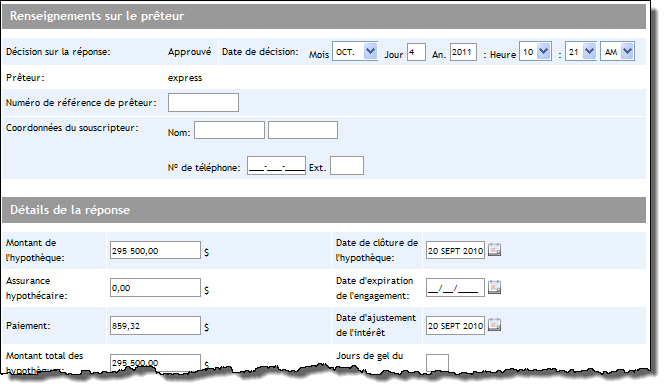The image size is (667, 390).
Task: Focus the Numéro de référence de prêteur field
Action: point(203,102)
